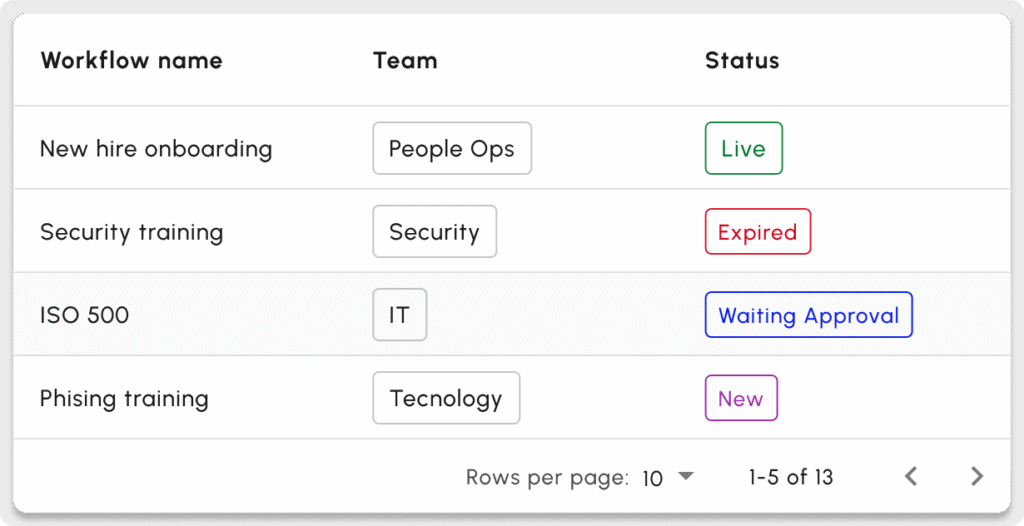Click the rows per page value 10

pos(653,478)
